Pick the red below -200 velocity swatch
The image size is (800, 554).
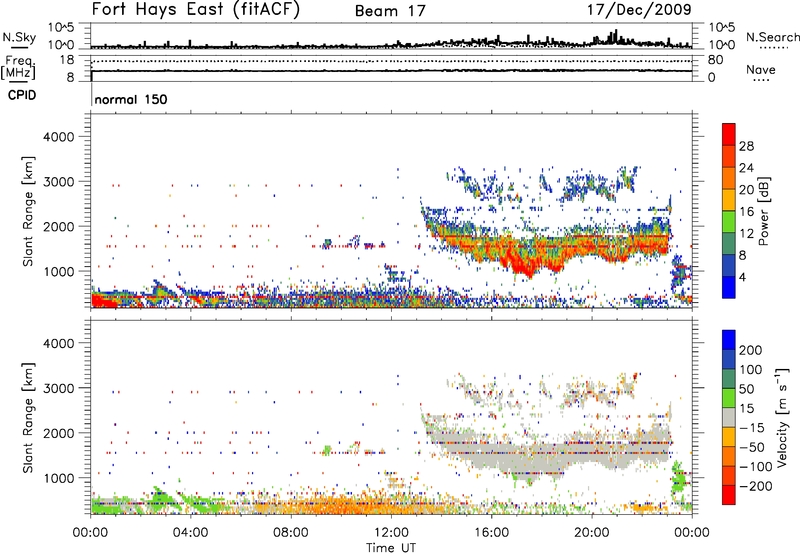[729, 495]
